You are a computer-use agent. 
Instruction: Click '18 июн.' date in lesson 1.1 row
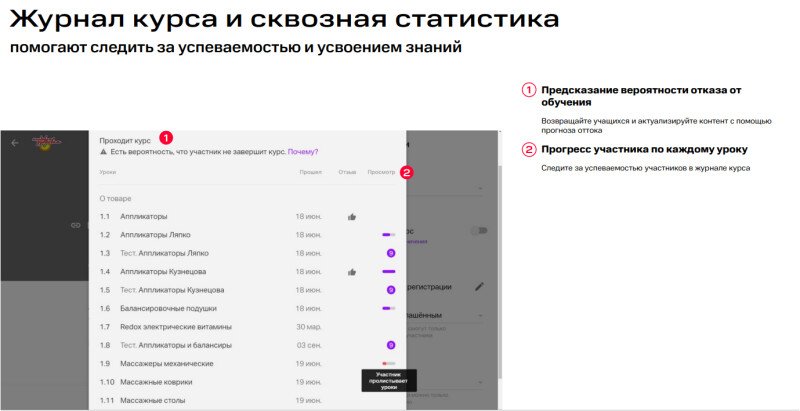(309, 217)
